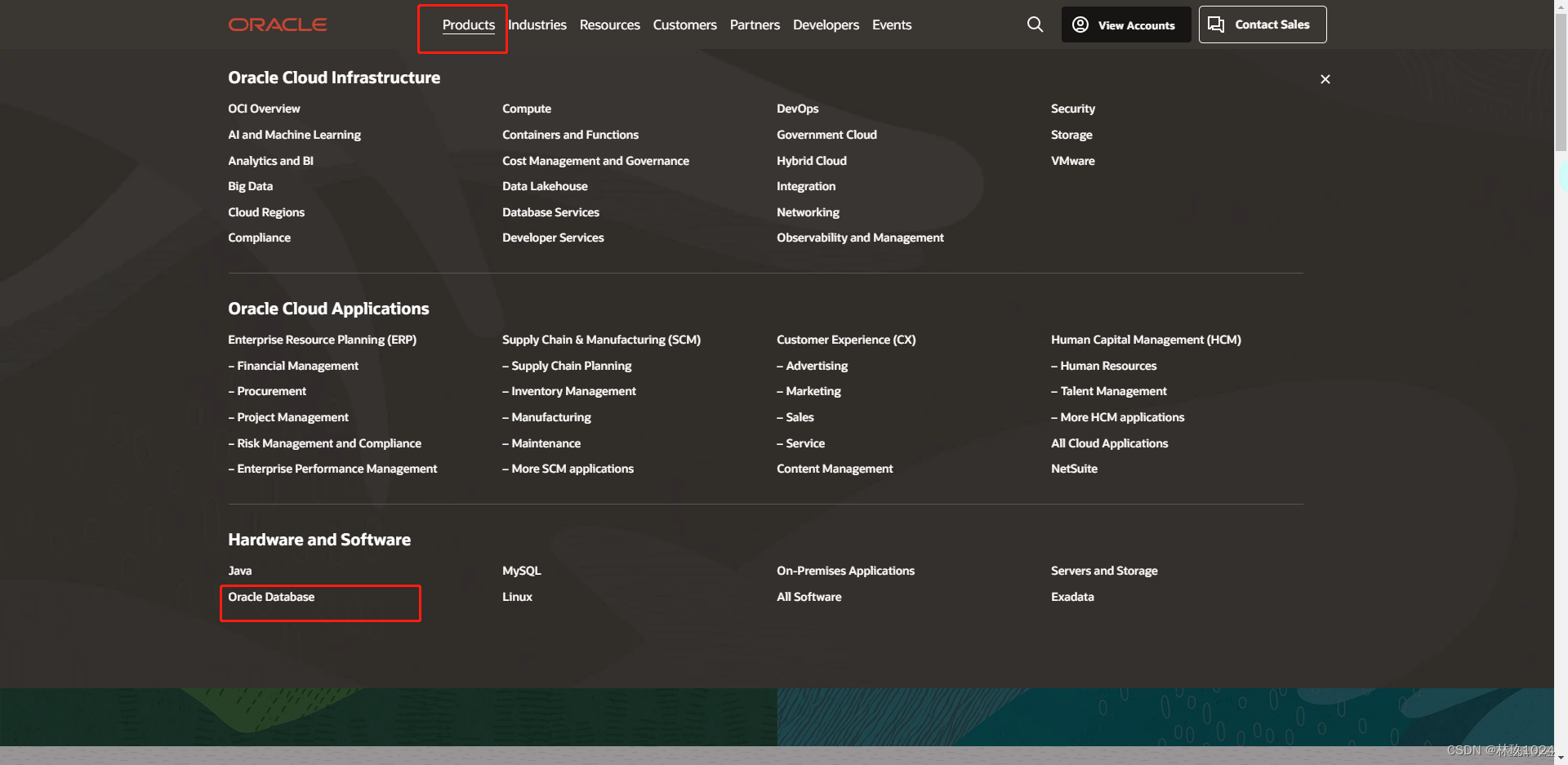This screenshot has width=1568, height=765.
Task: Open the Oracle Database link
Action: coord(271,597)
